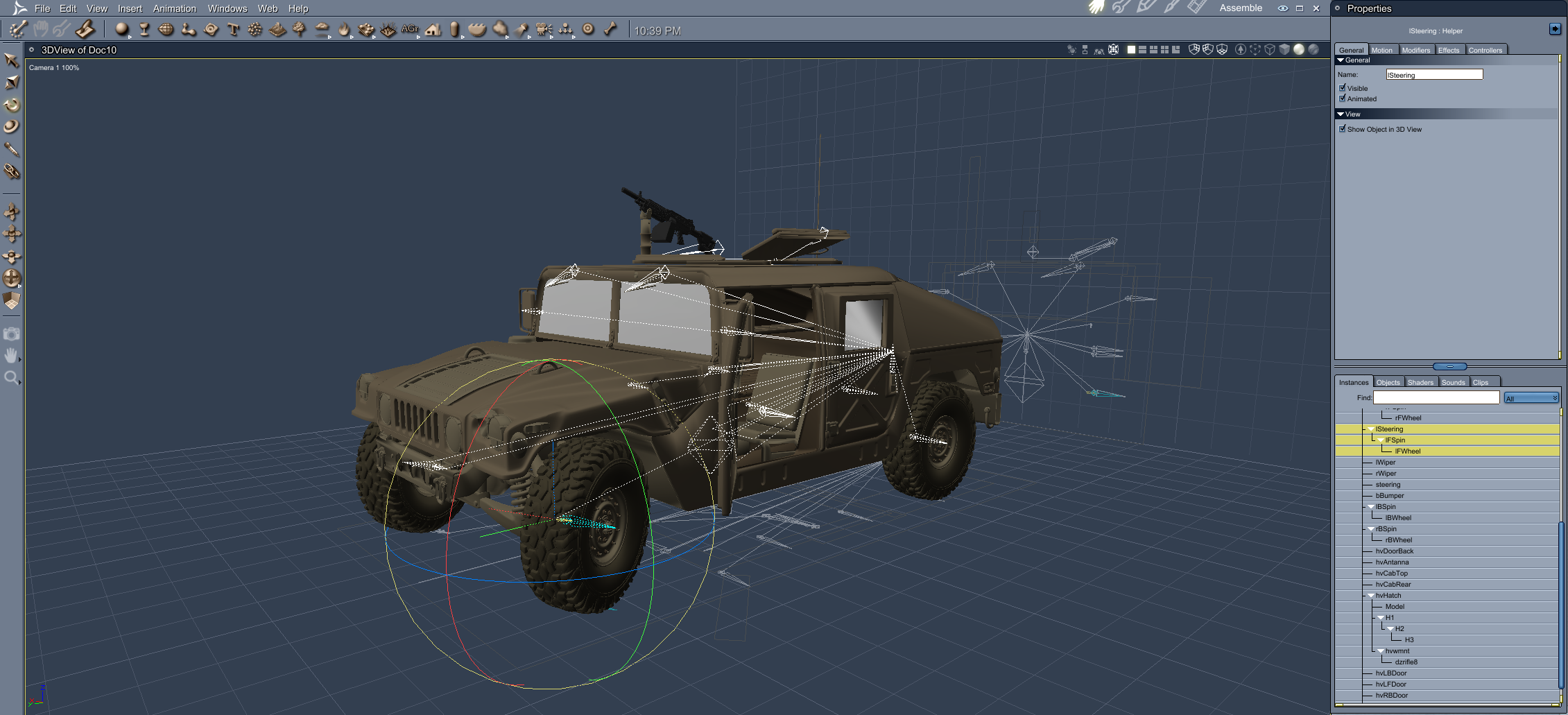
Task: Select the arrow Move tool in left toolbar
Action: tap(11, 60)
